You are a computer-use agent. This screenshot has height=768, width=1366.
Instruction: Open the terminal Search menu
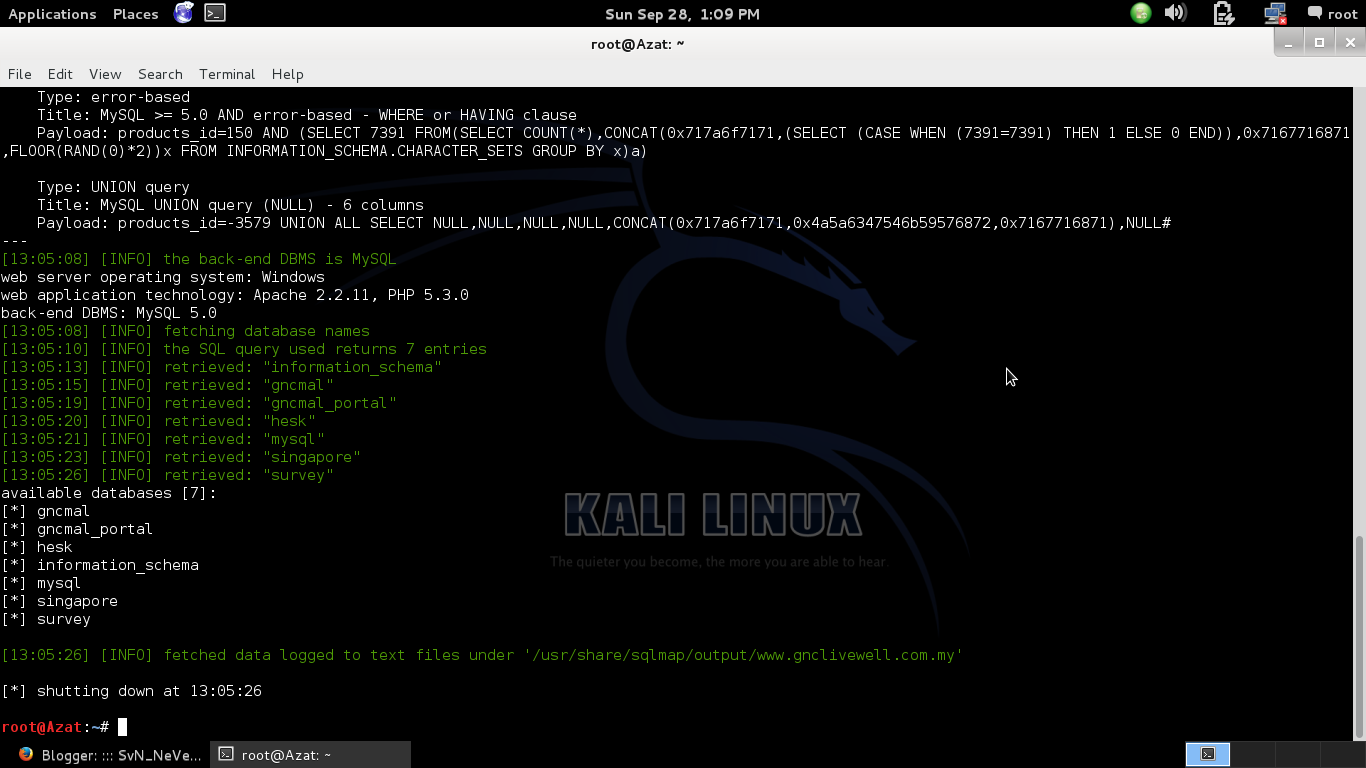160,74
